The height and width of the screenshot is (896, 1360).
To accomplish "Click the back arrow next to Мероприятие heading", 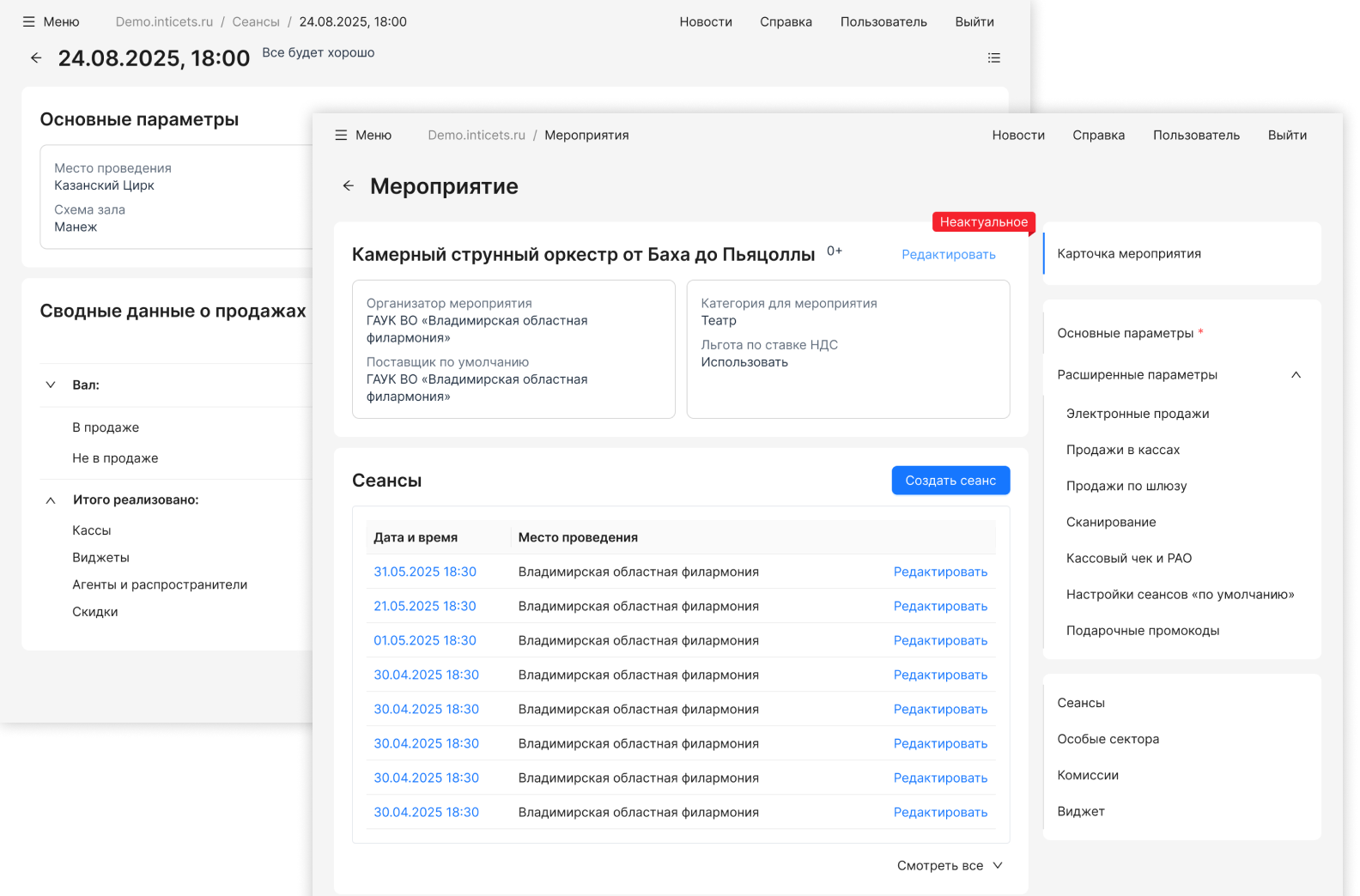I will pyautogui.click(x=348, y=185).
